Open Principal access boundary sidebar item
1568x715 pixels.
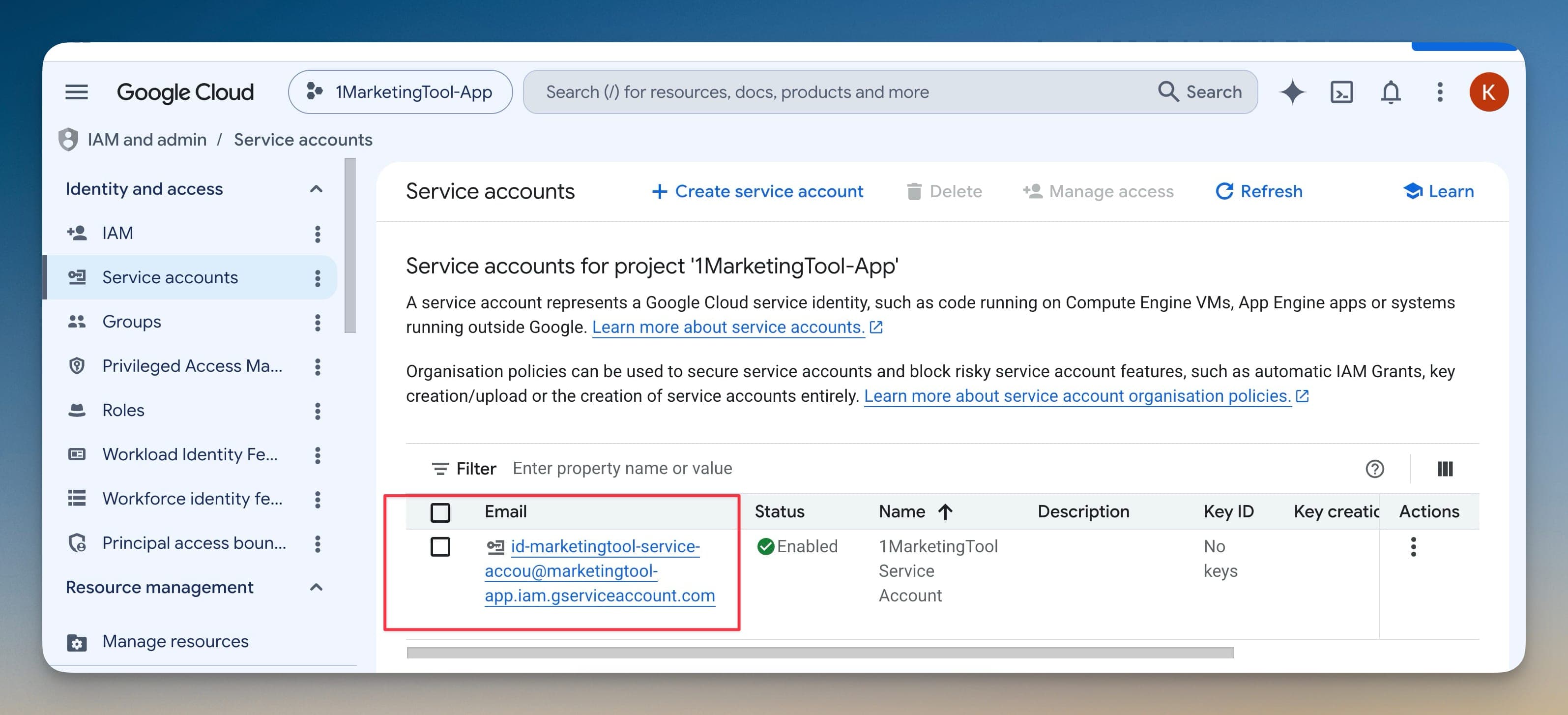(194, 543)
